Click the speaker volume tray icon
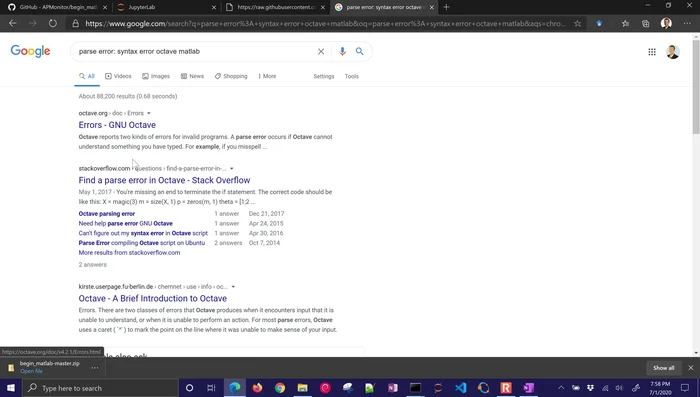The width and height of the screenshot is (700, 397). pyautogui.click(x=619, y=388)
